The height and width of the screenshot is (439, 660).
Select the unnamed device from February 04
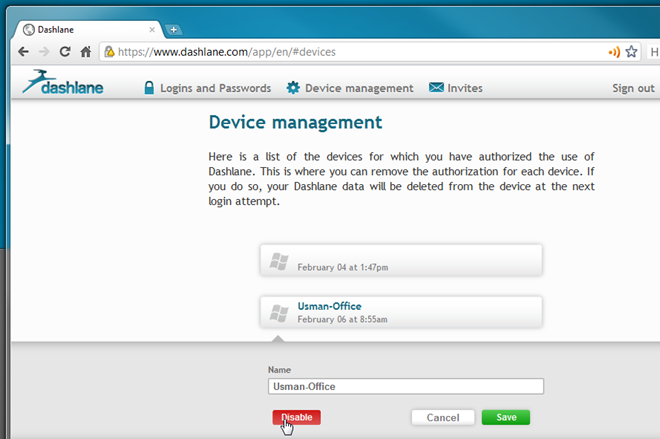pos(401,260)
